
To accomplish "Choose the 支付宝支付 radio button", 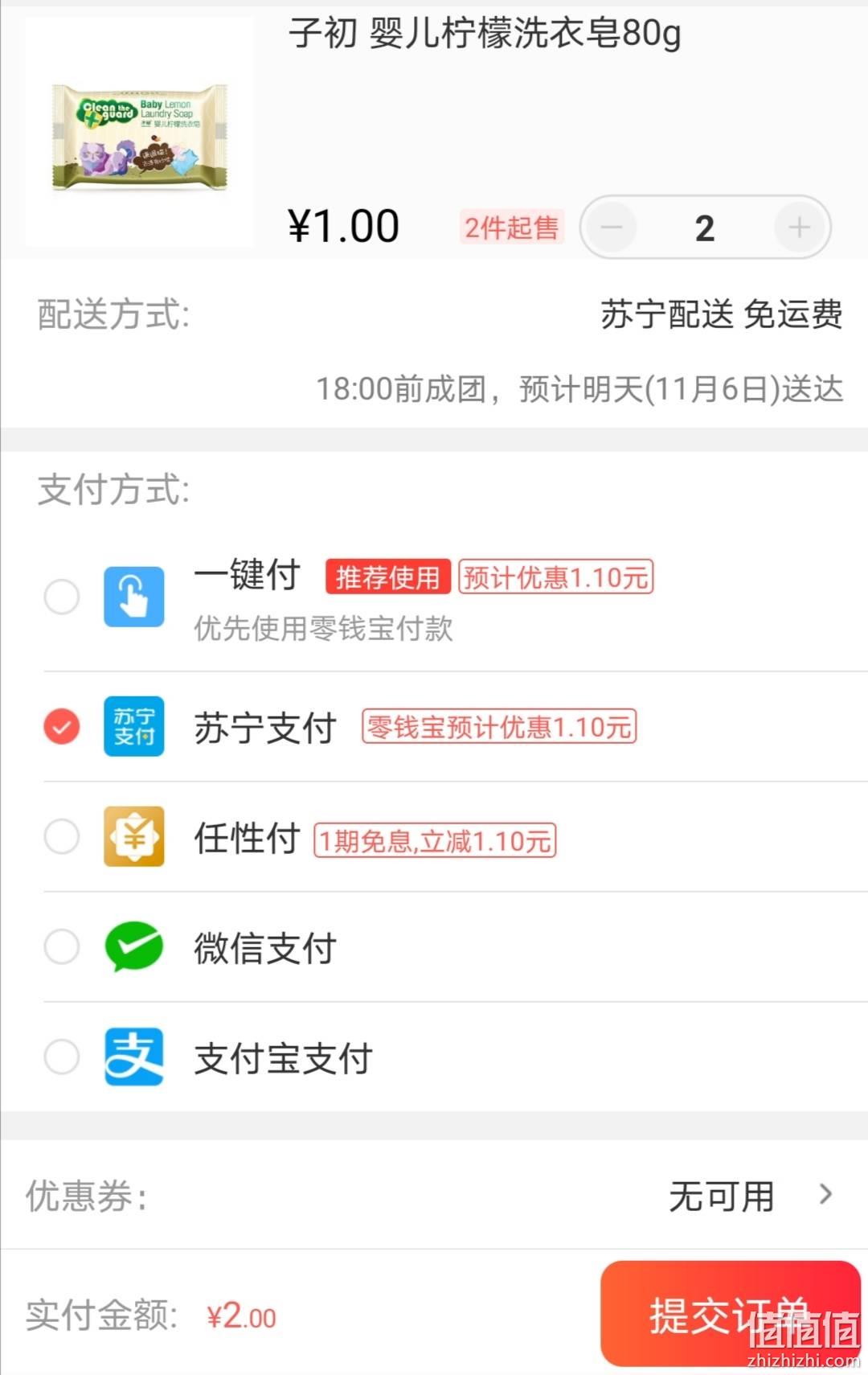I will [x=62, y=1057].
